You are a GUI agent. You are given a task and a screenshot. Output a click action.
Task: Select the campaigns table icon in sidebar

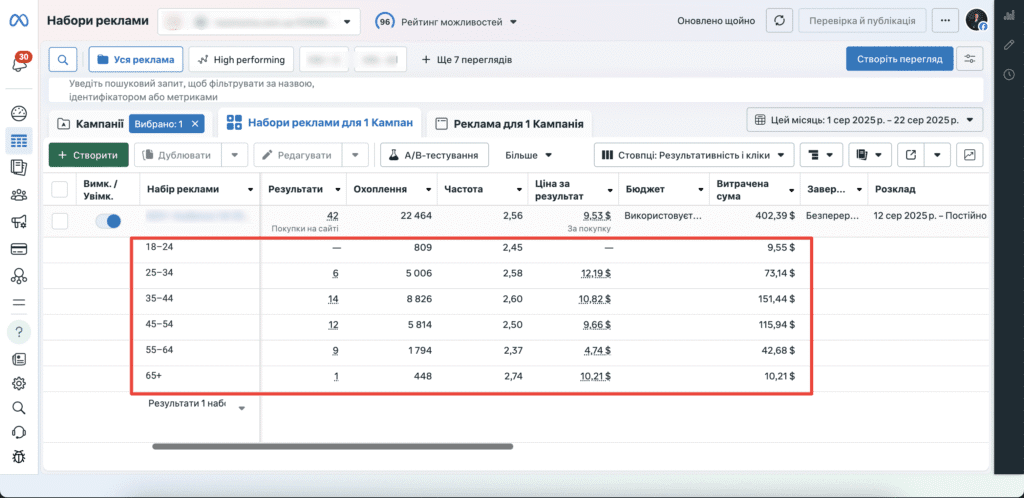click(x=19, y=141)
